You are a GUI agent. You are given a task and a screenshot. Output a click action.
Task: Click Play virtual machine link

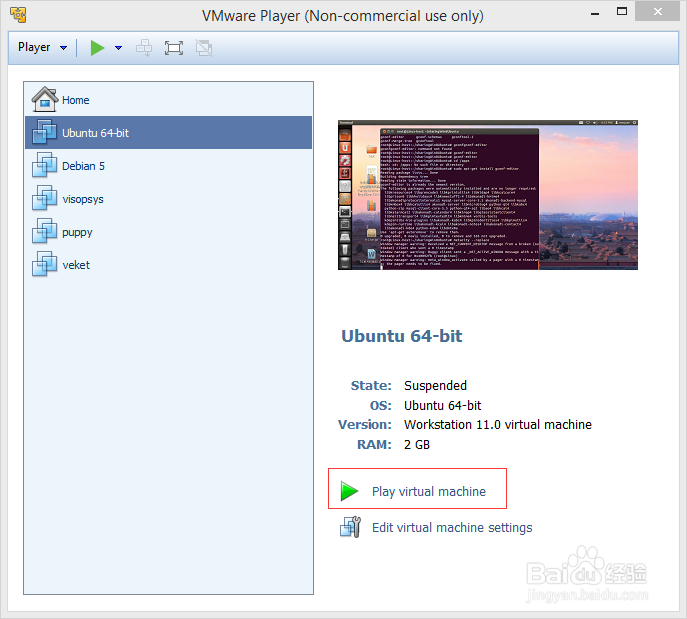coord(428,492)
